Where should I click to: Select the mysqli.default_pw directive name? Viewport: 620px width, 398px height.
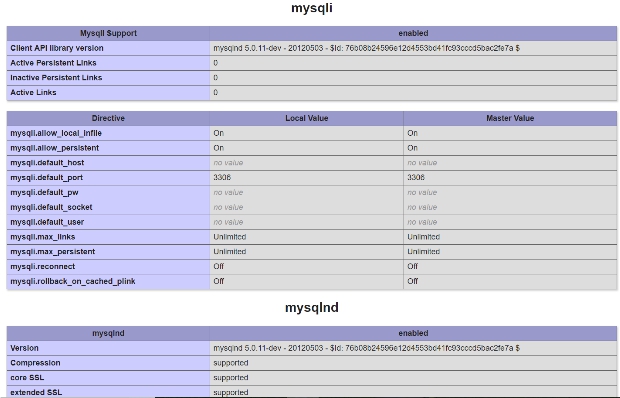44,192
